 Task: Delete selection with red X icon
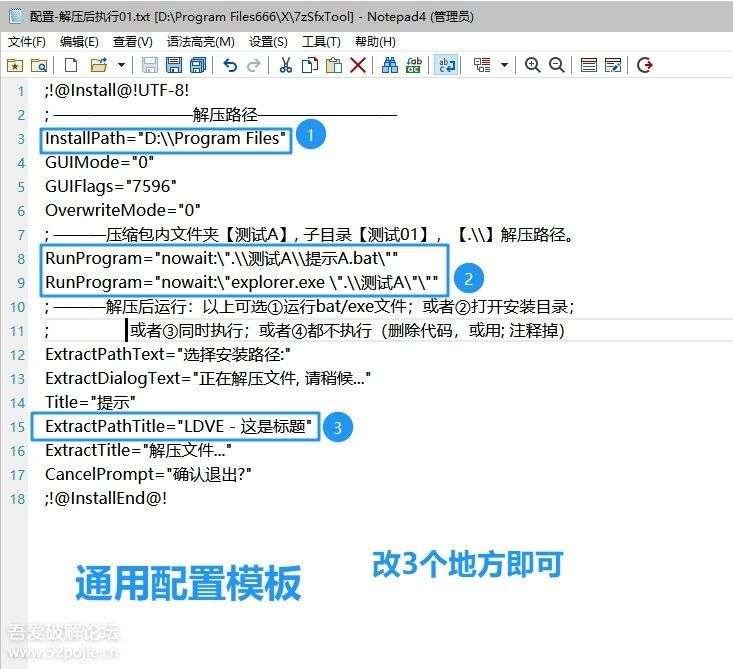358,65
